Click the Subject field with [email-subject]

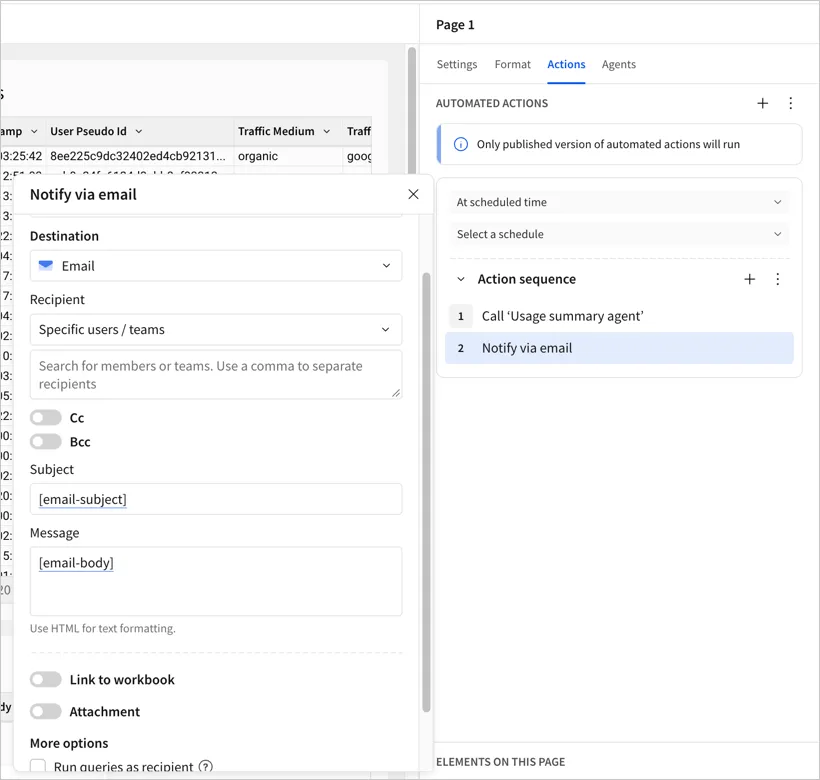point(216,499)
